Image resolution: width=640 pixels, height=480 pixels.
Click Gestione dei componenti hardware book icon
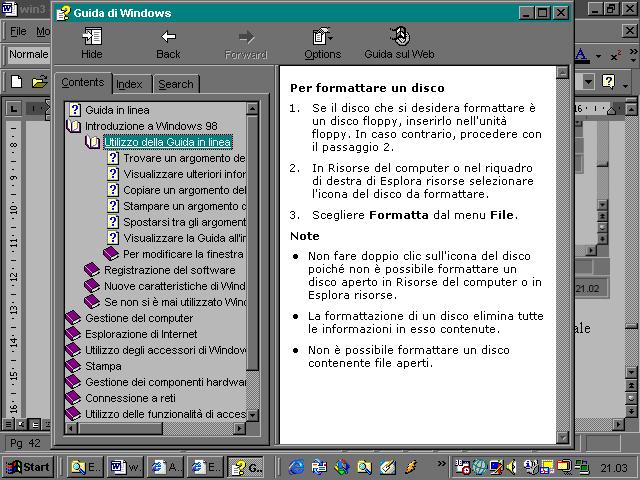click(x=73, y=382)
